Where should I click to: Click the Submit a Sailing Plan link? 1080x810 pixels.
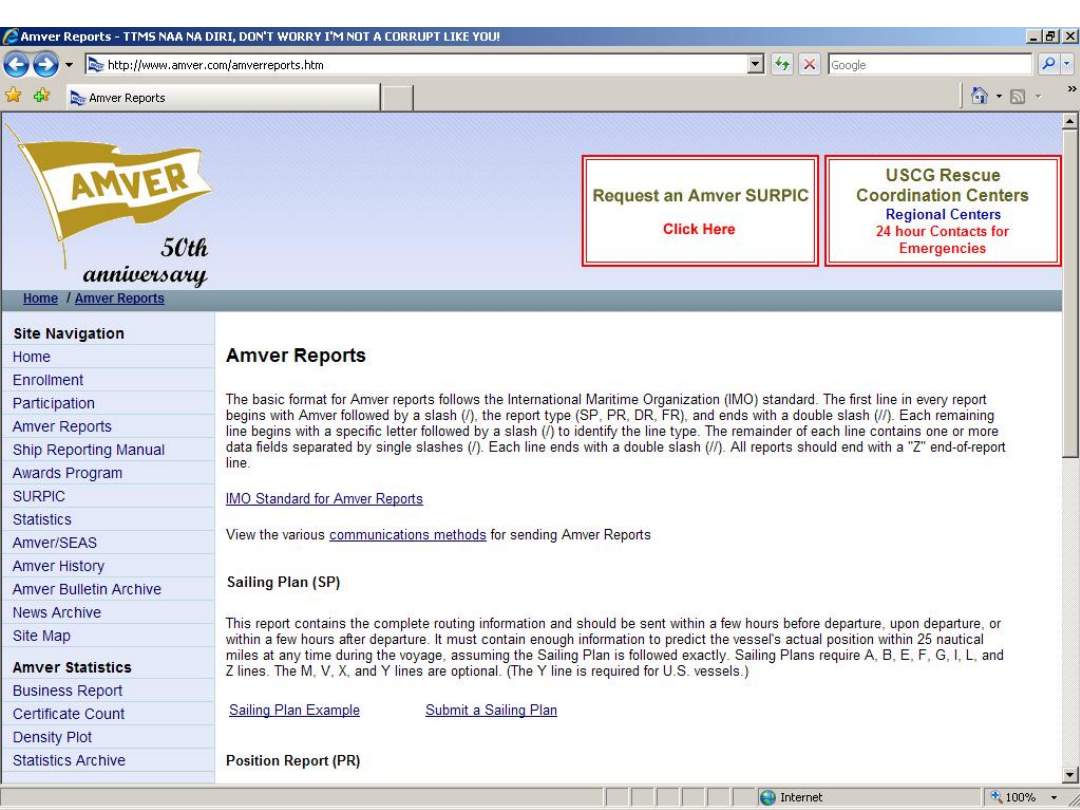(491, 710)
